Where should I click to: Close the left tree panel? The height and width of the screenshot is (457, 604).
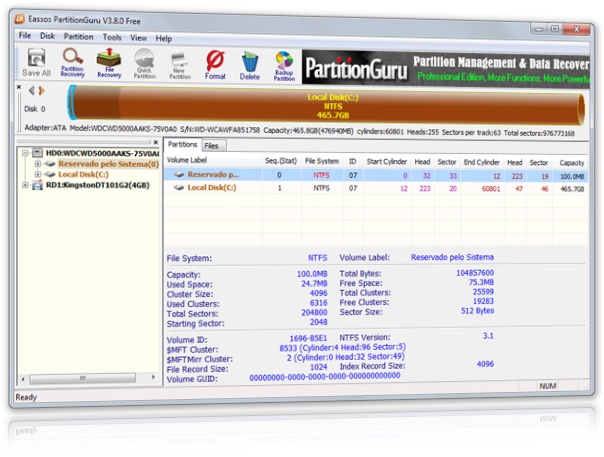click(x=156, y=143)
